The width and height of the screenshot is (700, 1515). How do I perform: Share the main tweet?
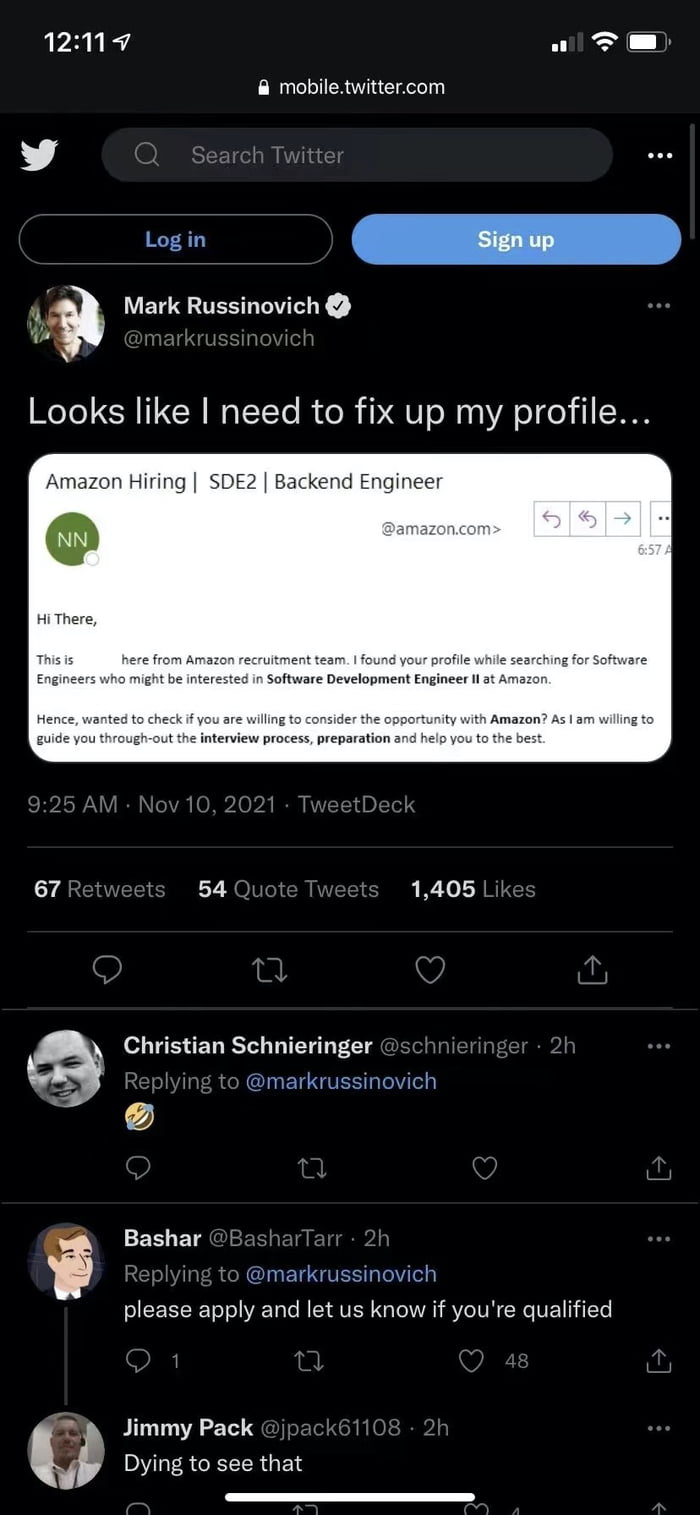[x=592, y=969]
